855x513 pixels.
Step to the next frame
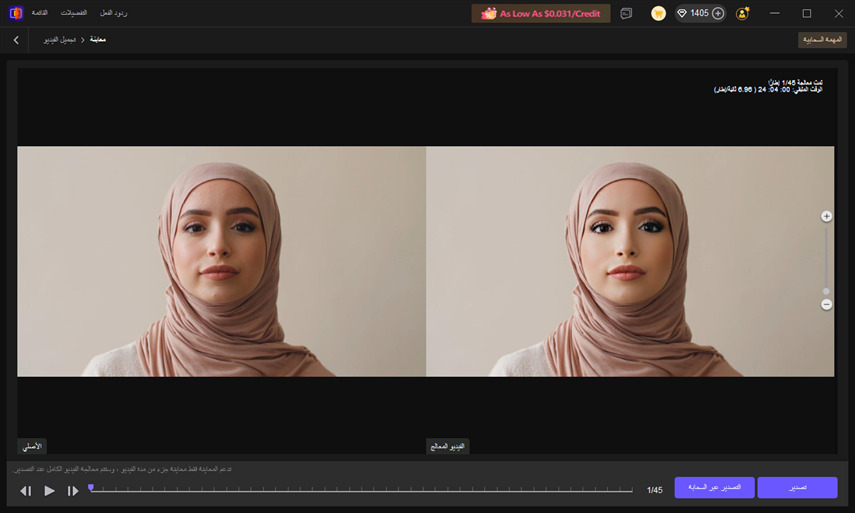pos(73,491)
